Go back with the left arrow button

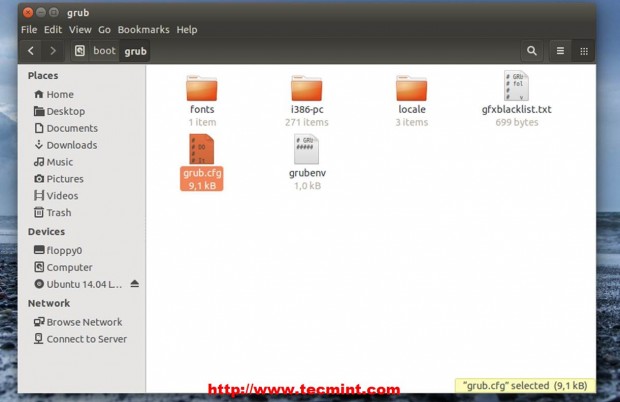[x=31, y=51]
